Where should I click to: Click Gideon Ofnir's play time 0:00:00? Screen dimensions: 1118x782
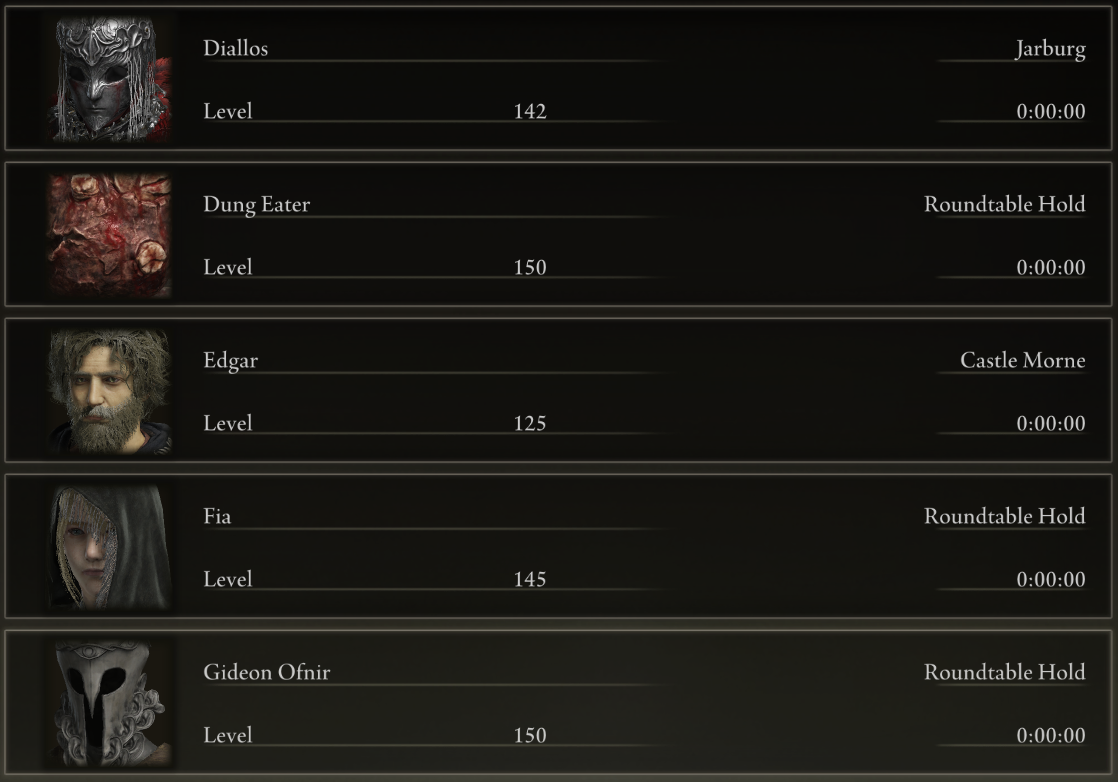coord(1051,736)
